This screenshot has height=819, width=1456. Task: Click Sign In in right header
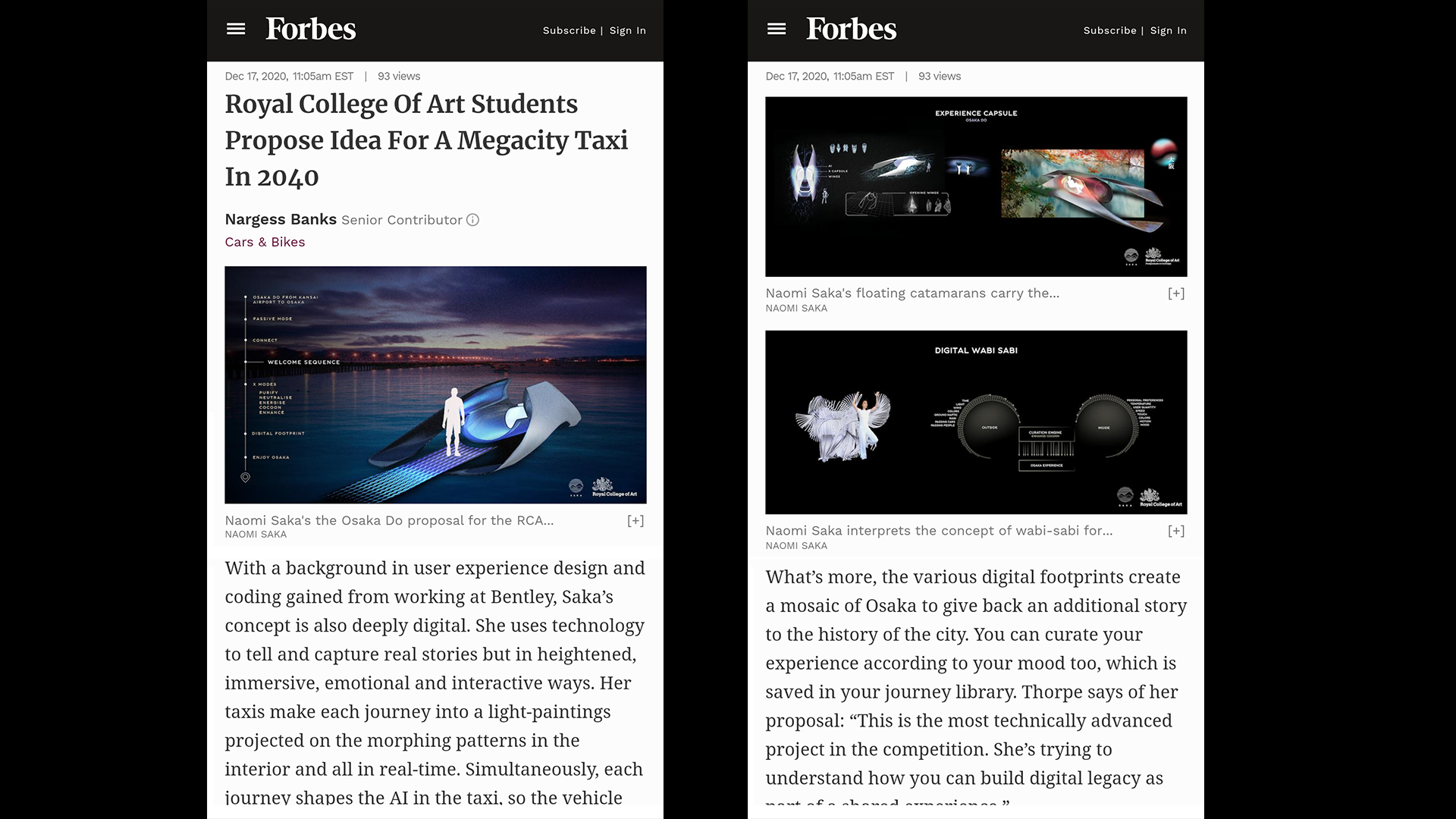pyautogui.click(x=1169, y=30)
